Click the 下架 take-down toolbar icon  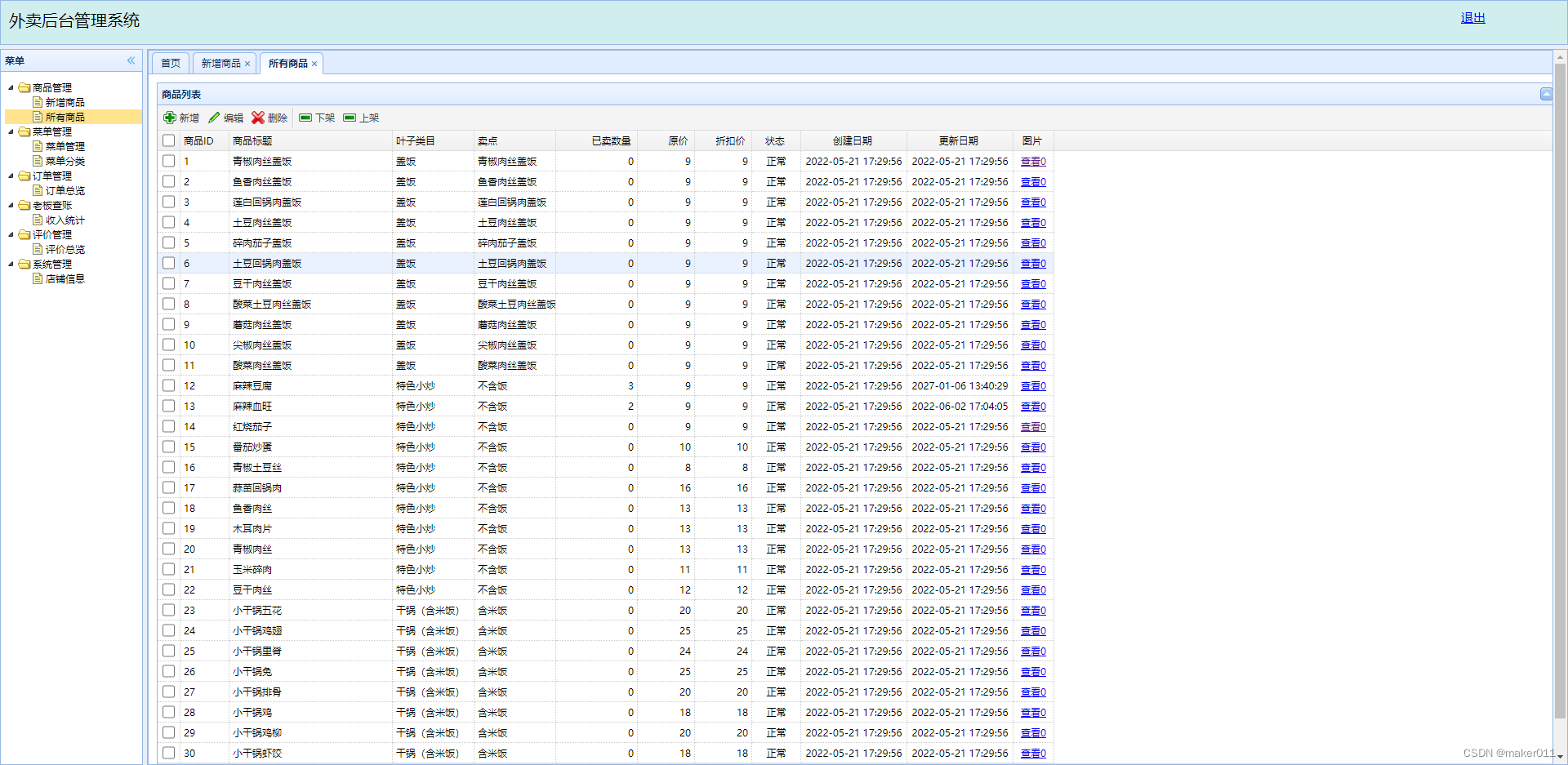click(x=305, y=118)
